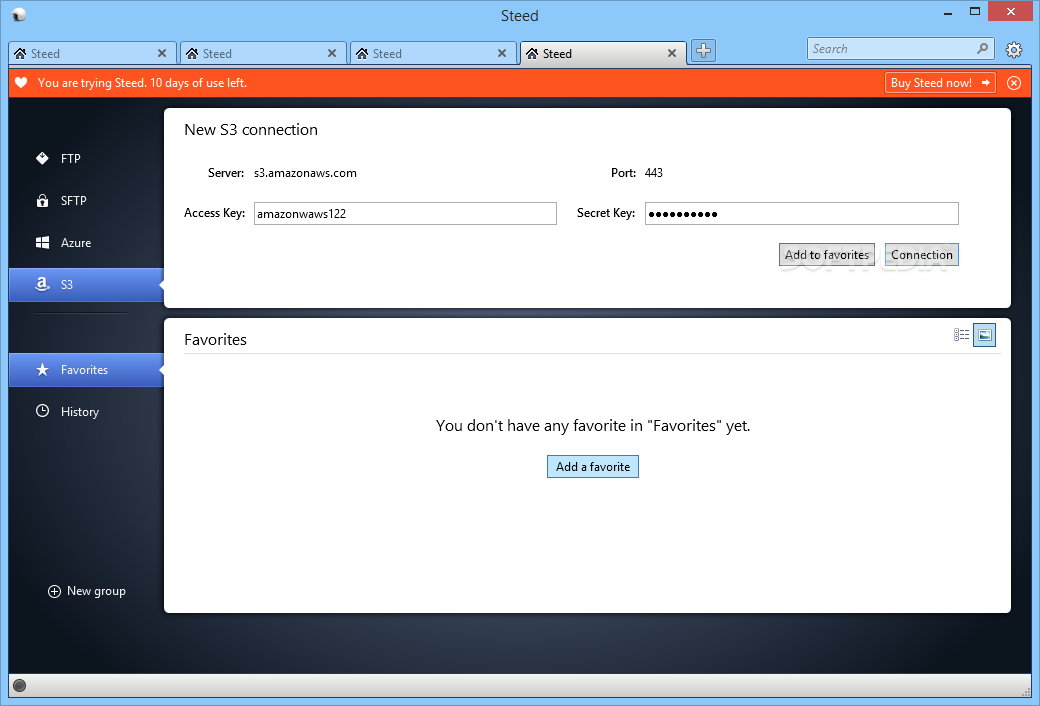Image resolution: width=1040 pixels, height=706 pixels.
Task: Switch to the first Steed tab
Action: [93, 53]
